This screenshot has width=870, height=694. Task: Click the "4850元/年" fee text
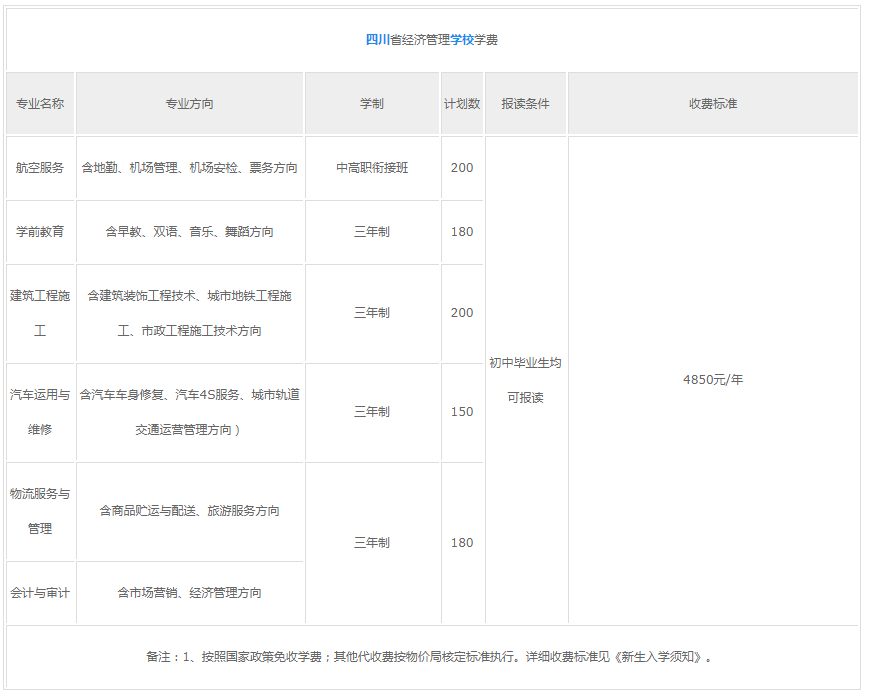coord(713,380)
